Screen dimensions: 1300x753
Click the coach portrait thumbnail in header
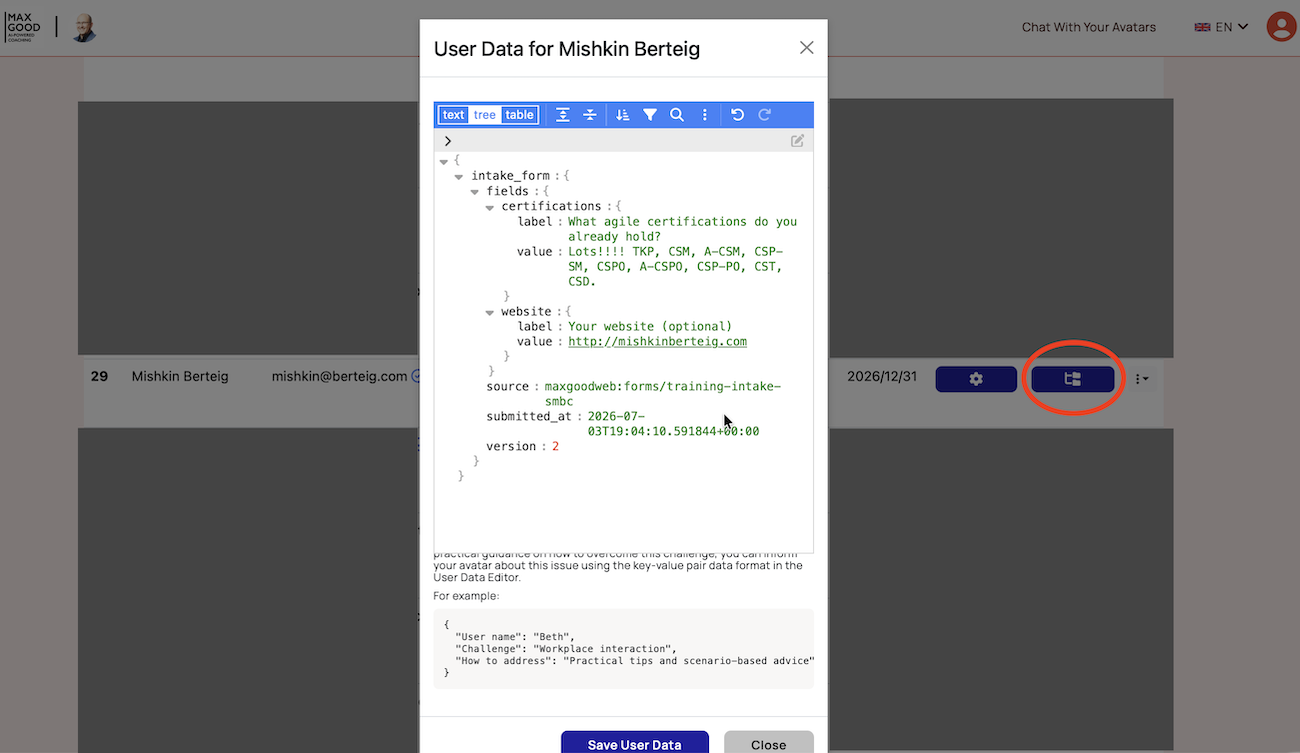[x=84, y=27]
